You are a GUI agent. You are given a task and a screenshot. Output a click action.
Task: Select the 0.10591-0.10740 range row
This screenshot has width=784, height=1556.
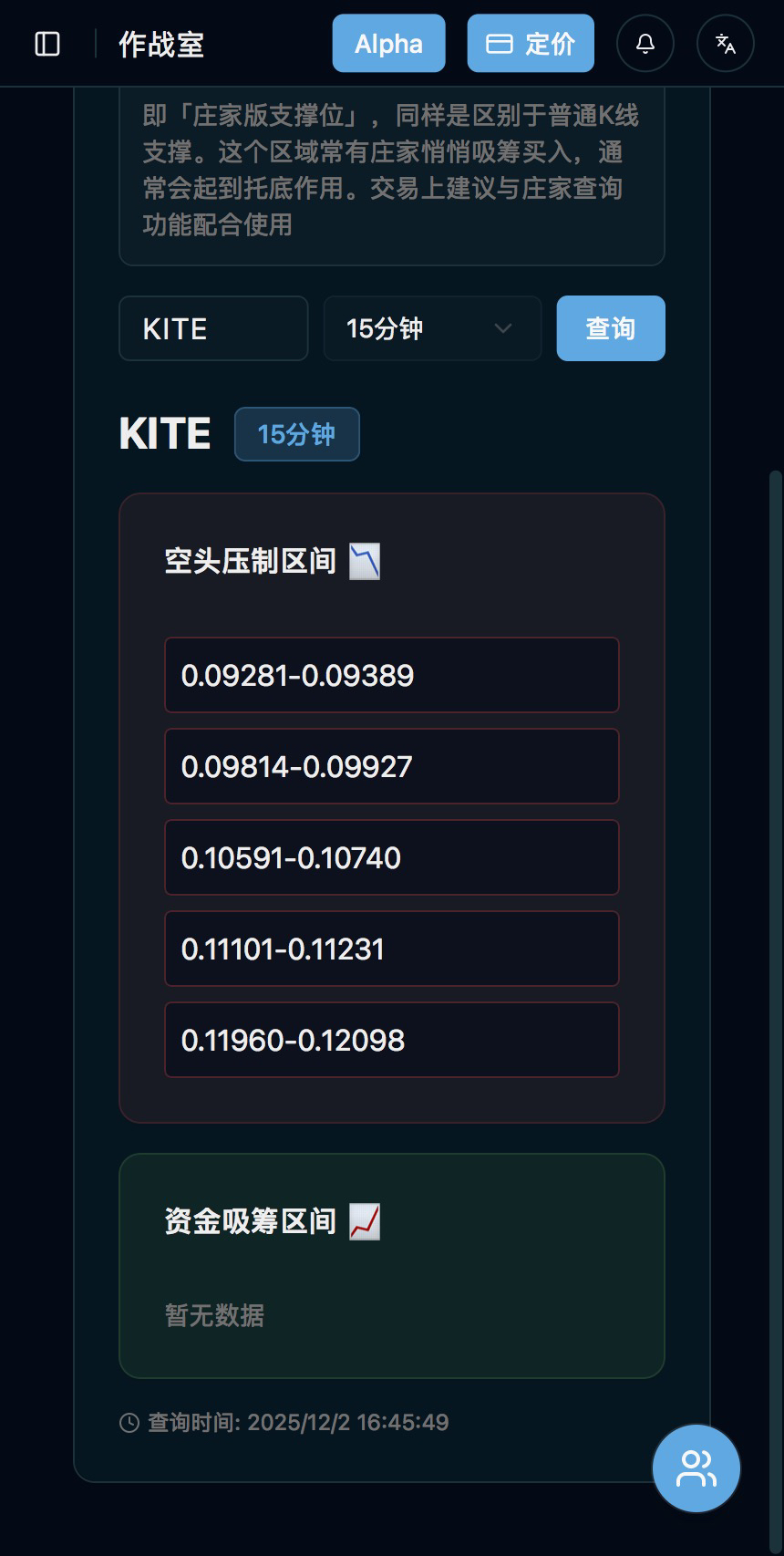coord(392,857)
